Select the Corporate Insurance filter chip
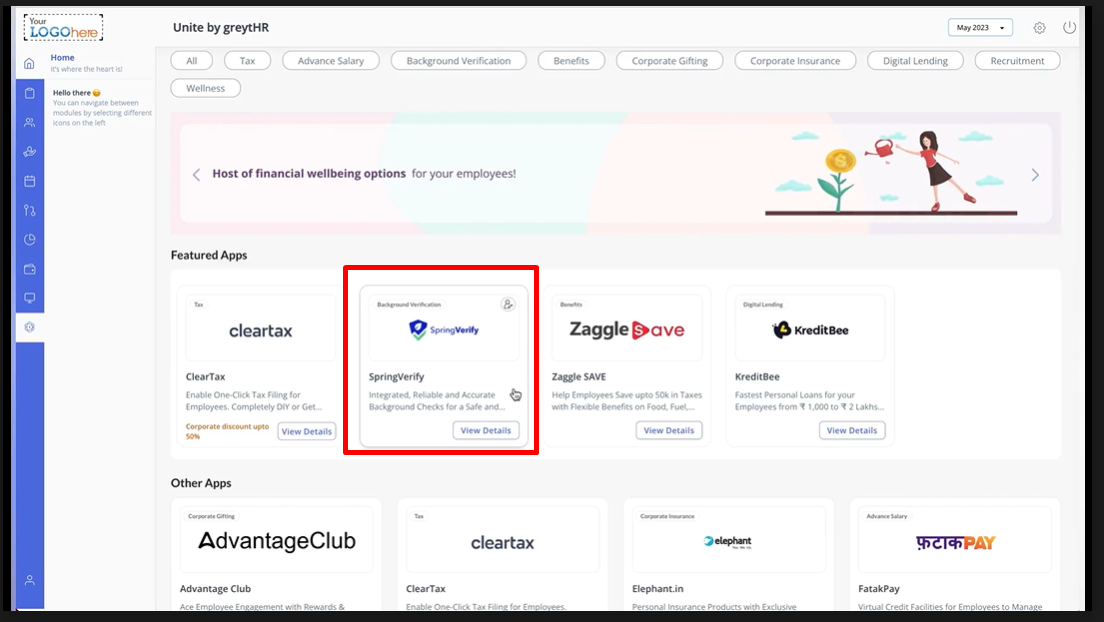 [795, 61]
